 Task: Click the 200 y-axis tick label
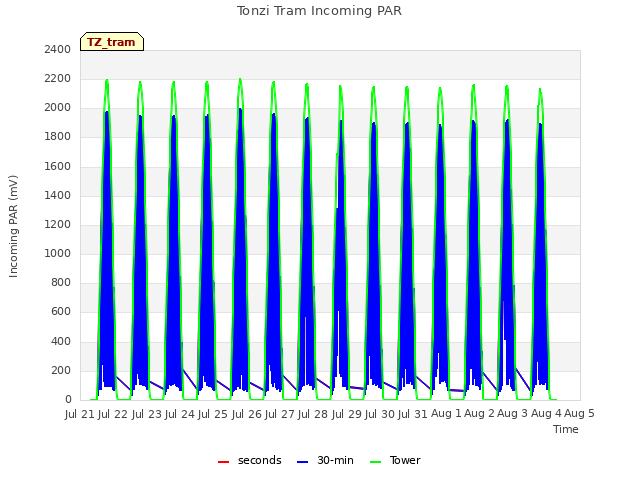pos(61,370)
